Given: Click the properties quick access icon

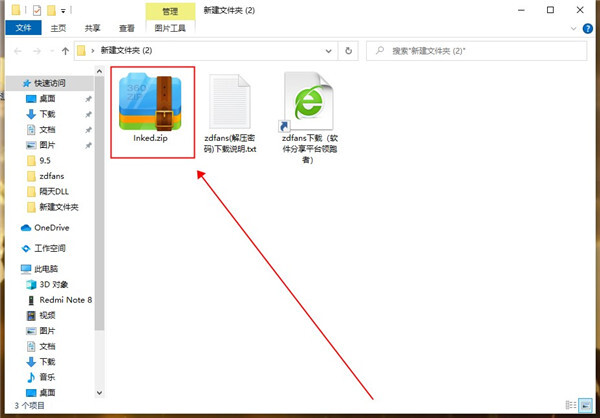Looking at the screenshot, I should (37, 10).
